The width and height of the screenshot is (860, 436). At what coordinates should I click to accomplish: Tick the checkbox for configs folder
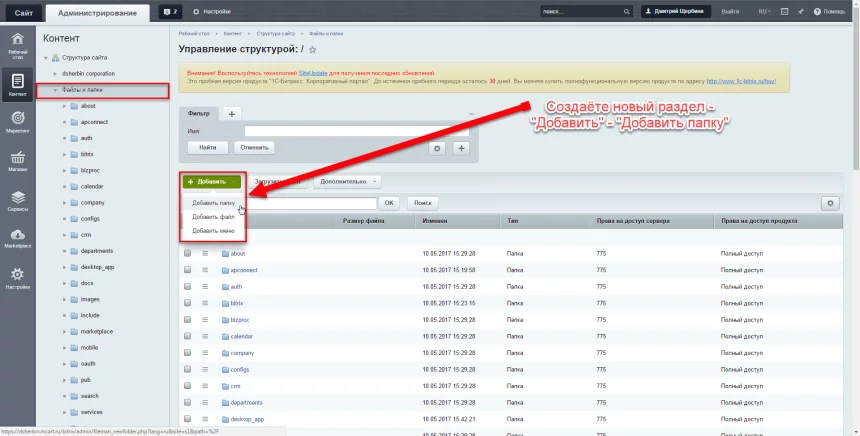click(x=187, y=369)
